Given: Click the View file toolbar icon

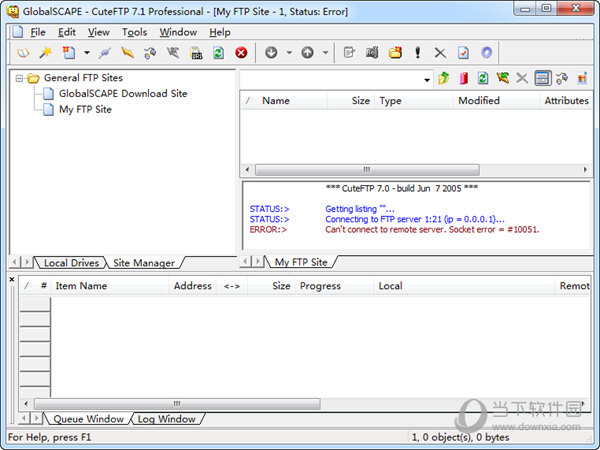Looking at the screenshot, I should tap(372, 52).
